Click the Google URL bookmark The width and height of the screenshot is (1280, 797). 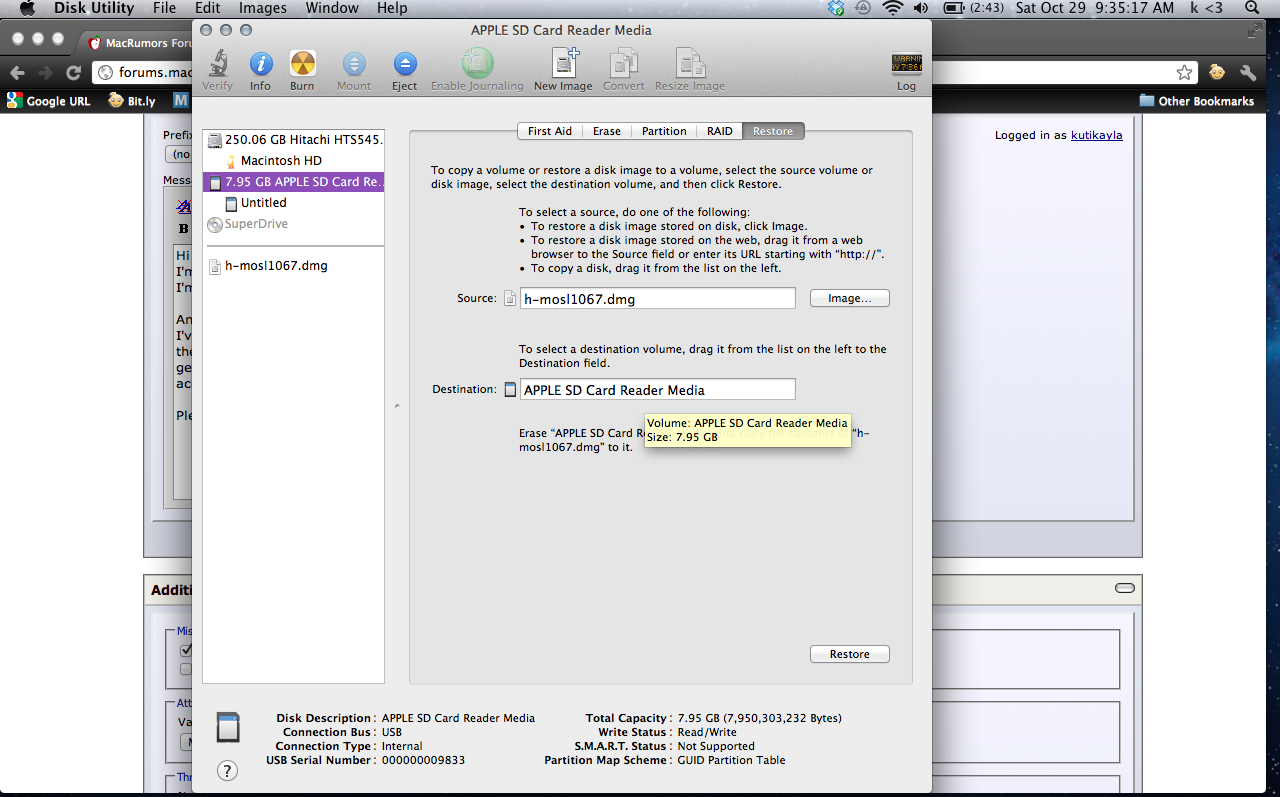[49, 101]
